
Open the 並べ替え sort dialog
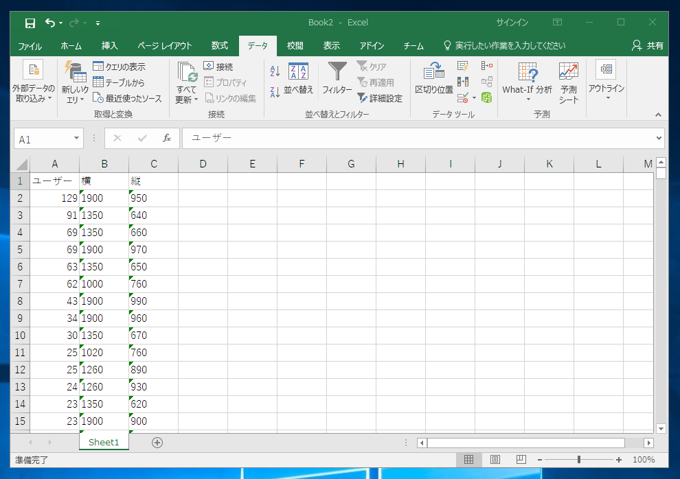click(298, 77)
